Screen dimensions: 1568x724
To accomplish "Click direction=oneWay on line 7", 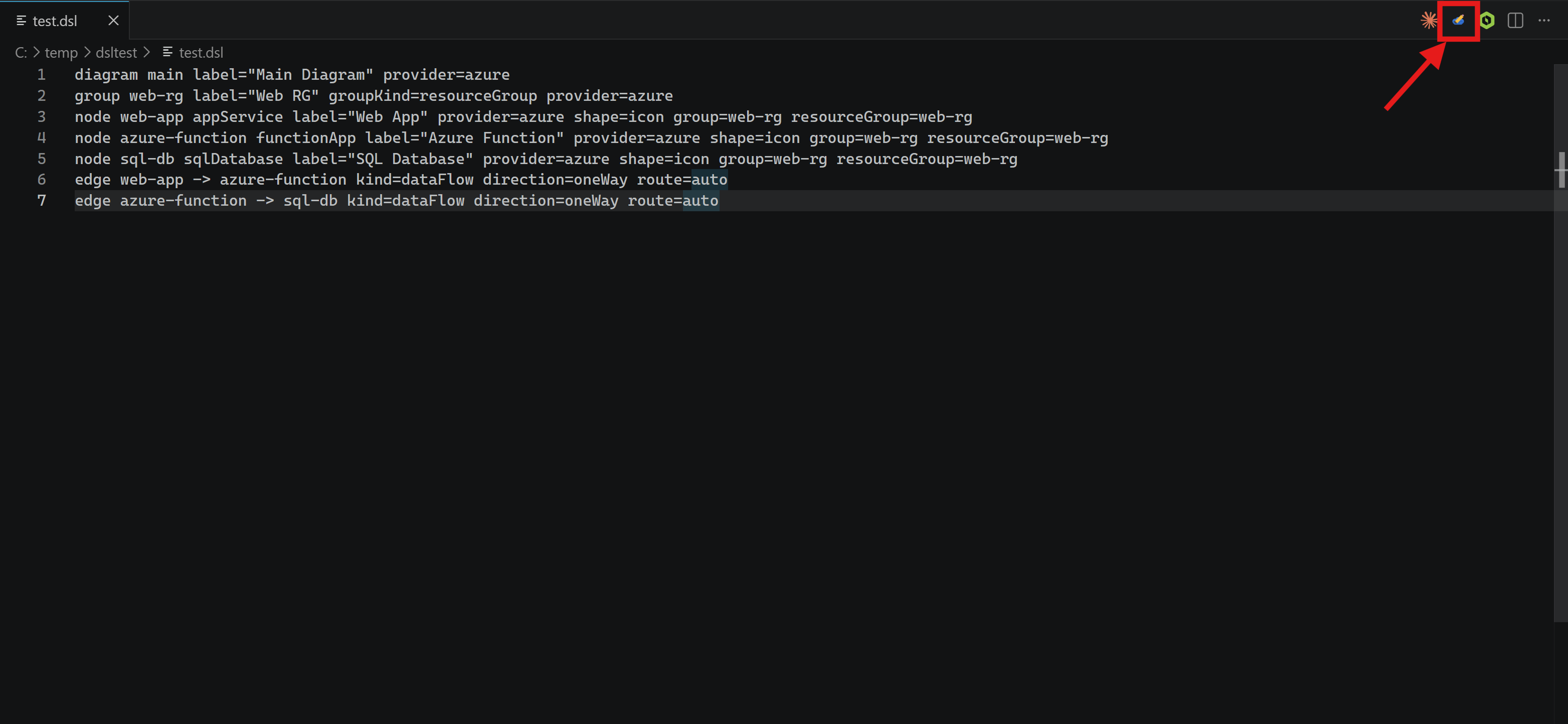I will (546, 201).
